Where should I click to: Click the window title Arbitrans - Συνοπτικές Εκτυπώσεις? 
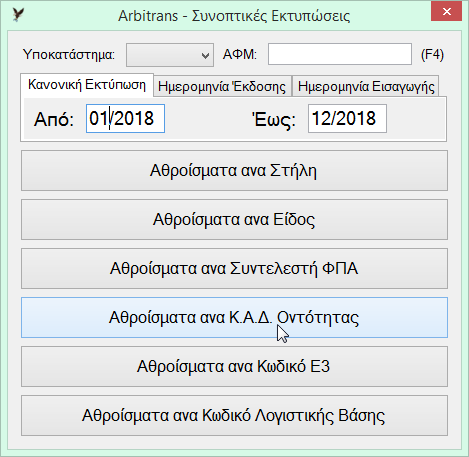(234, 16)
